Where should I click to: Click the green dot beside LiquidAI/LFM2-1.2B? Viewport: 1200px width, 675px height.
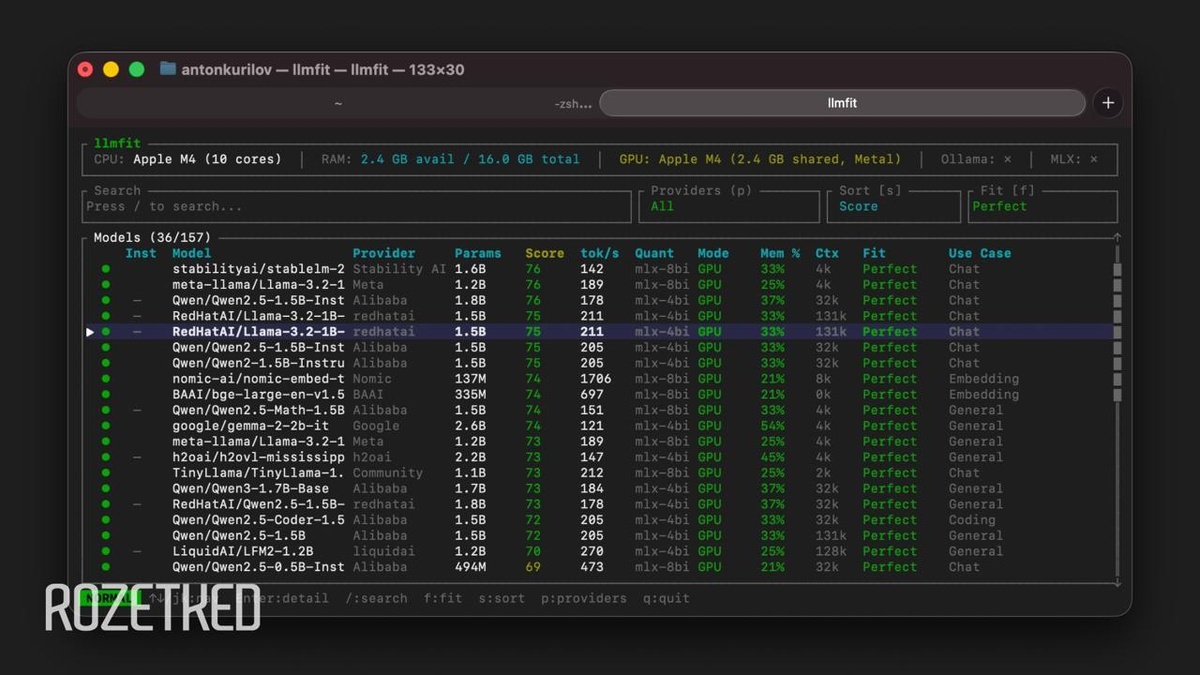click(106, 551)
